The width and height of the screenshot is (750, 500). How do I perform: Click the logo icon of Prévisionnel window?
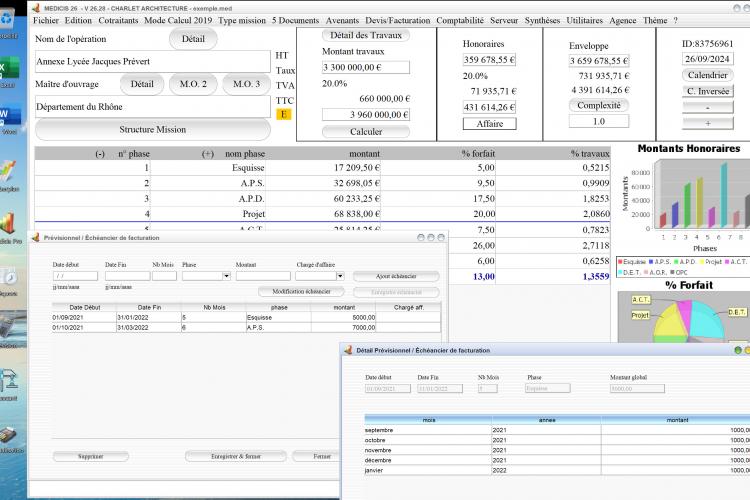click(36, 237)
